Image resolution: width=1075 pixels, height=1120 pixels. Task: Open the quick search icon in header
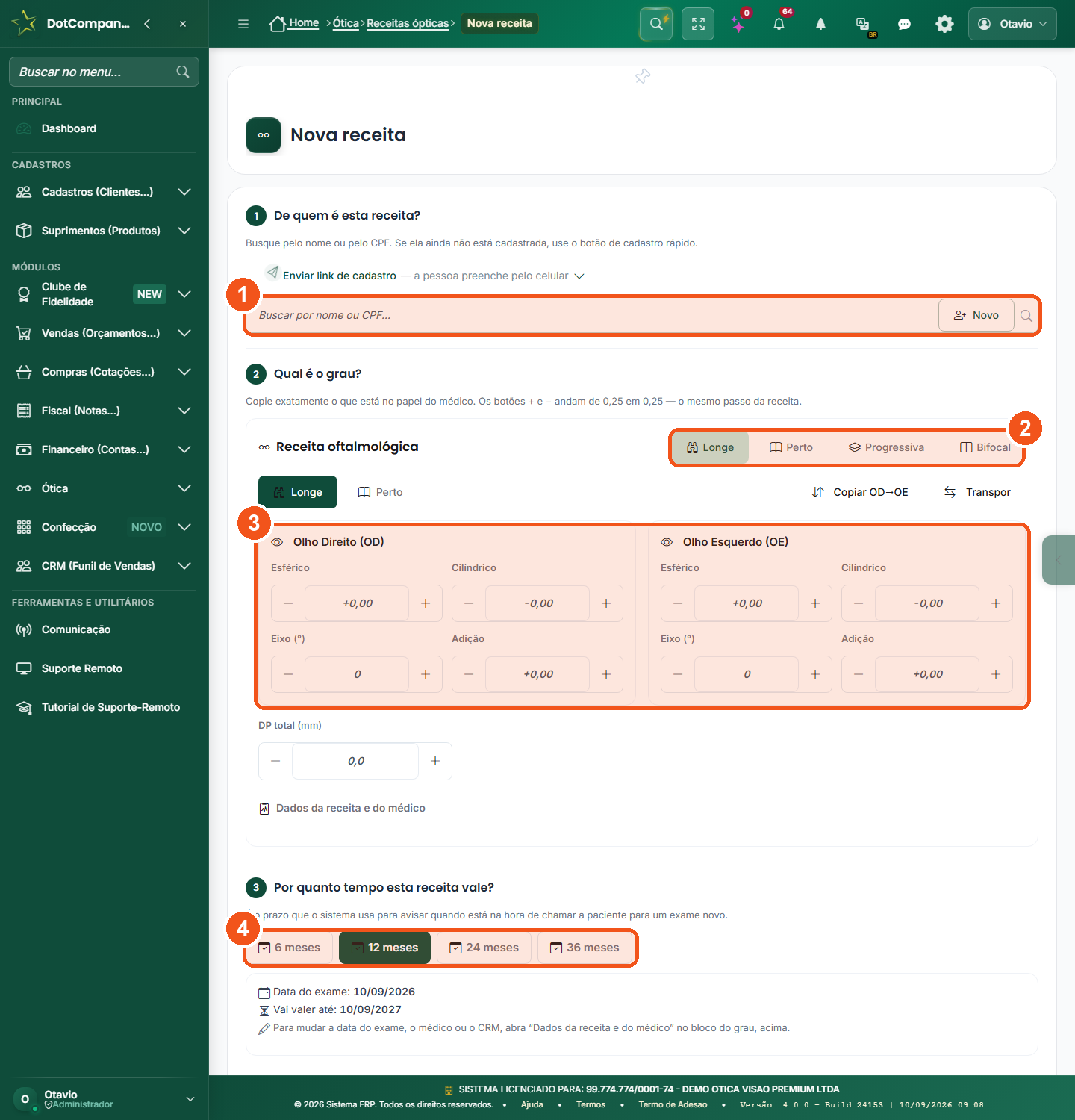(656, 24)
